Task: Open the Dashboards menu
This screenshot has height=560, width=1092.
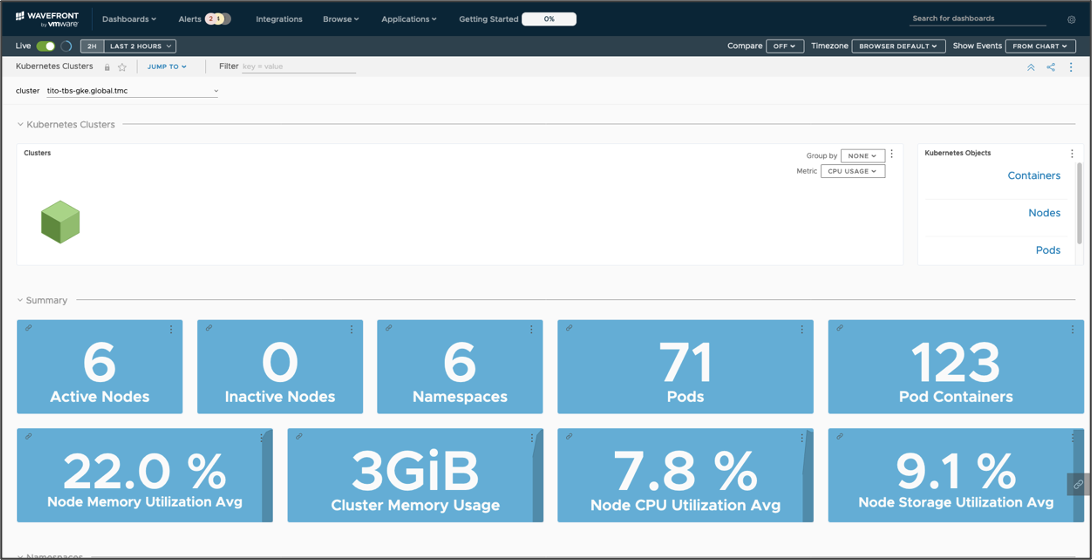Action: 129,19
